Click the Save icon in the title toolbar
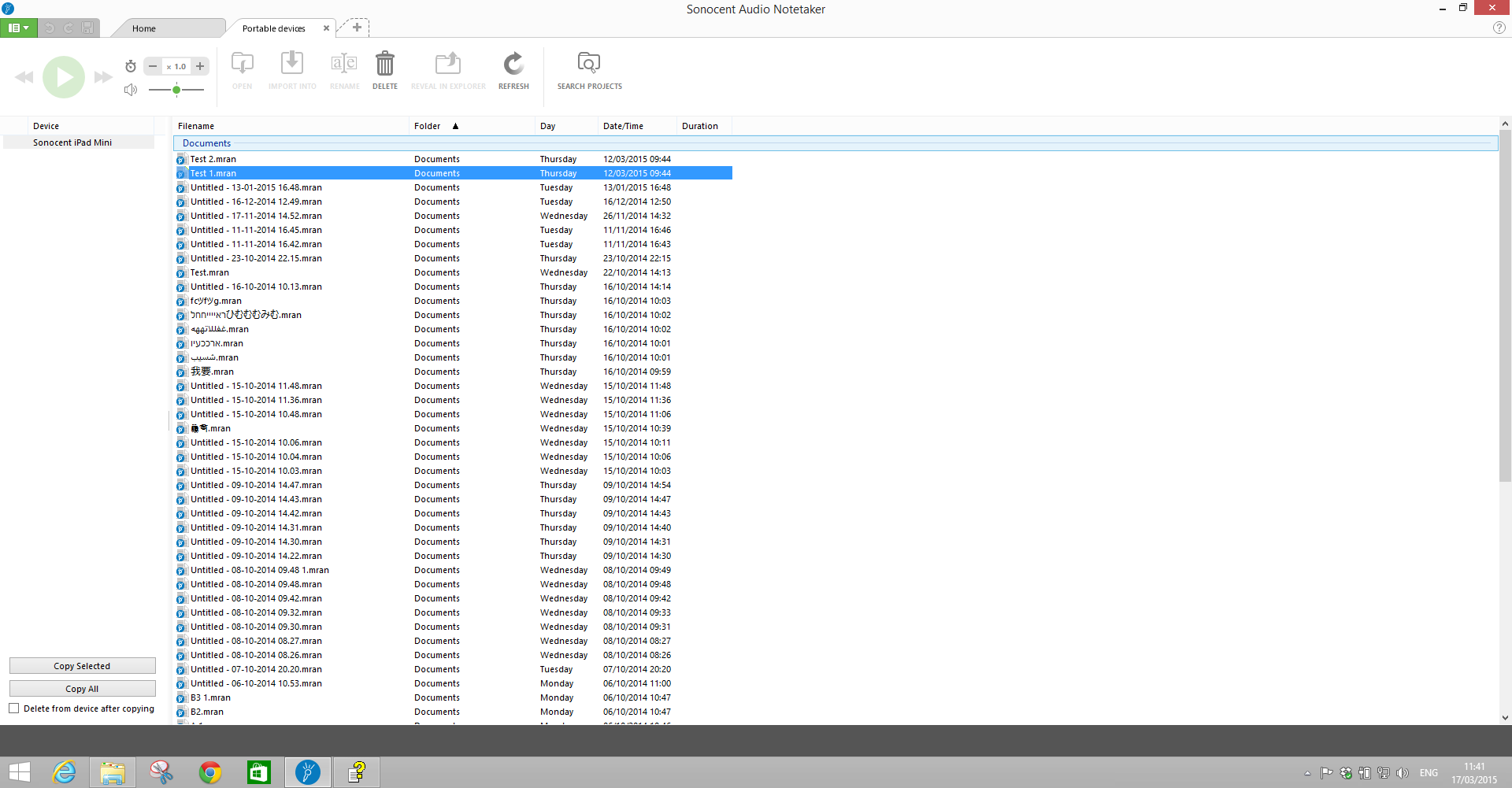This screenshot has height=788, width=1512. pos(87,28)
